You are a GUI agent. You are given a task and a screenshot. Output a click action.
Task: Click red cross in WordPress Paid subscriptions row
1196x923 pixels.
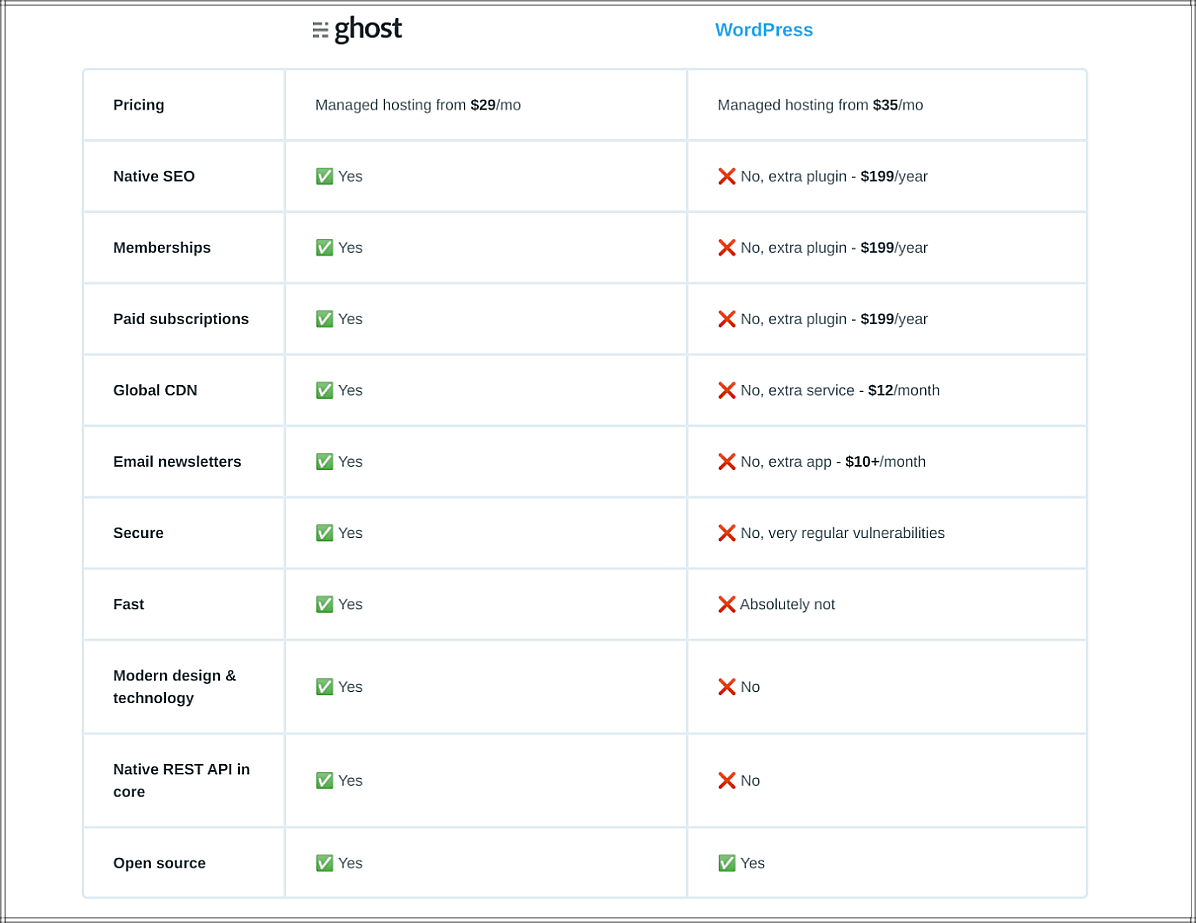click(727, 319)
